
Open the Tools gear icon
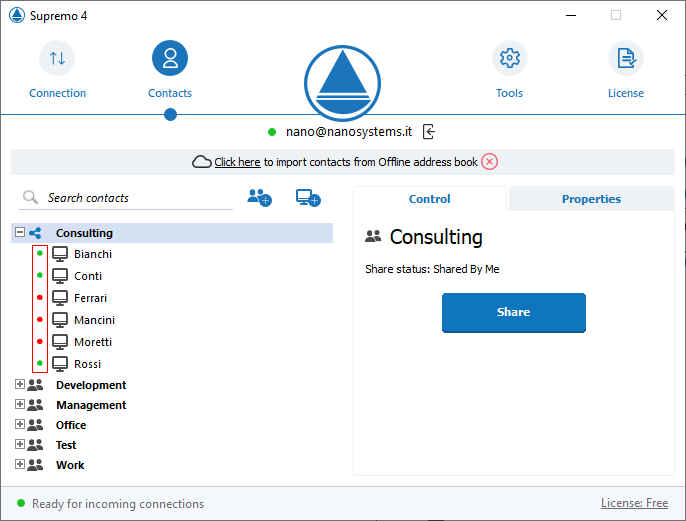tap(510, 58)
